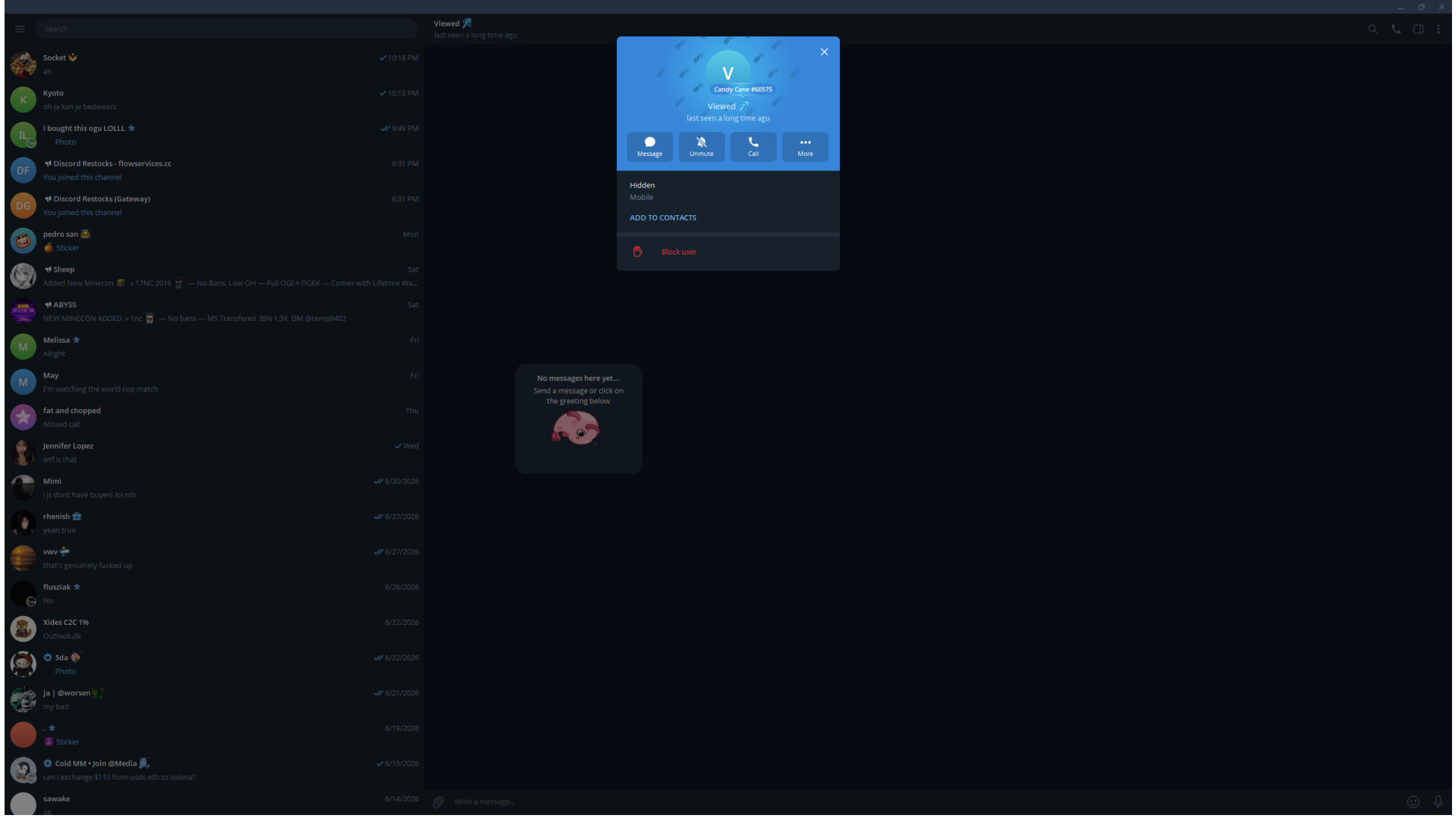The height and width of the screenshot is (819, 1456).
Task: Click 5da's avatar
Action: pos(23,664)
